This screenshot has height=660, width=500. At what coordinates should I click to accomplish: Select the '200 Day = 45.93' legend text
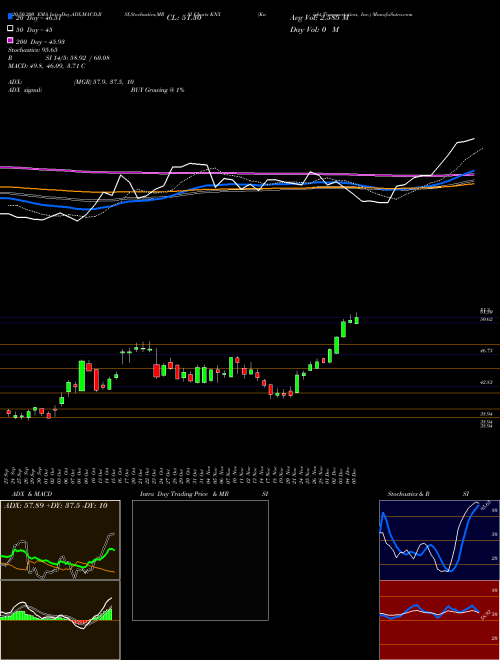coord(40,42)
